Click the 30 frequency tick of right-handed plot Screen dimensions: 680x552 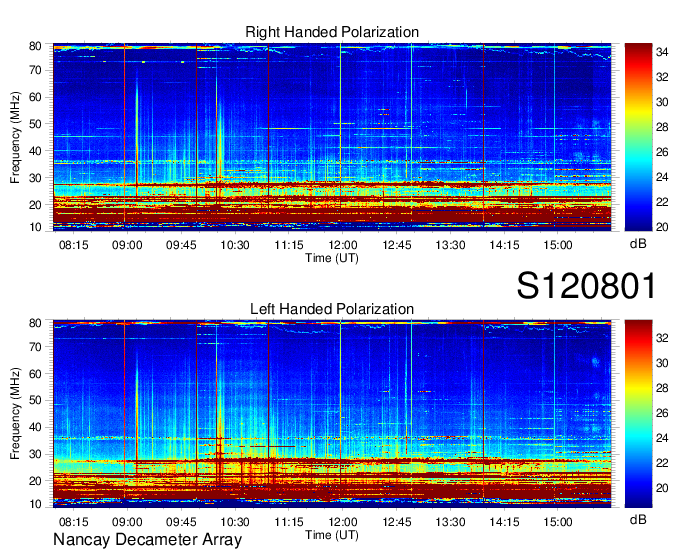(x=35, y=178)
